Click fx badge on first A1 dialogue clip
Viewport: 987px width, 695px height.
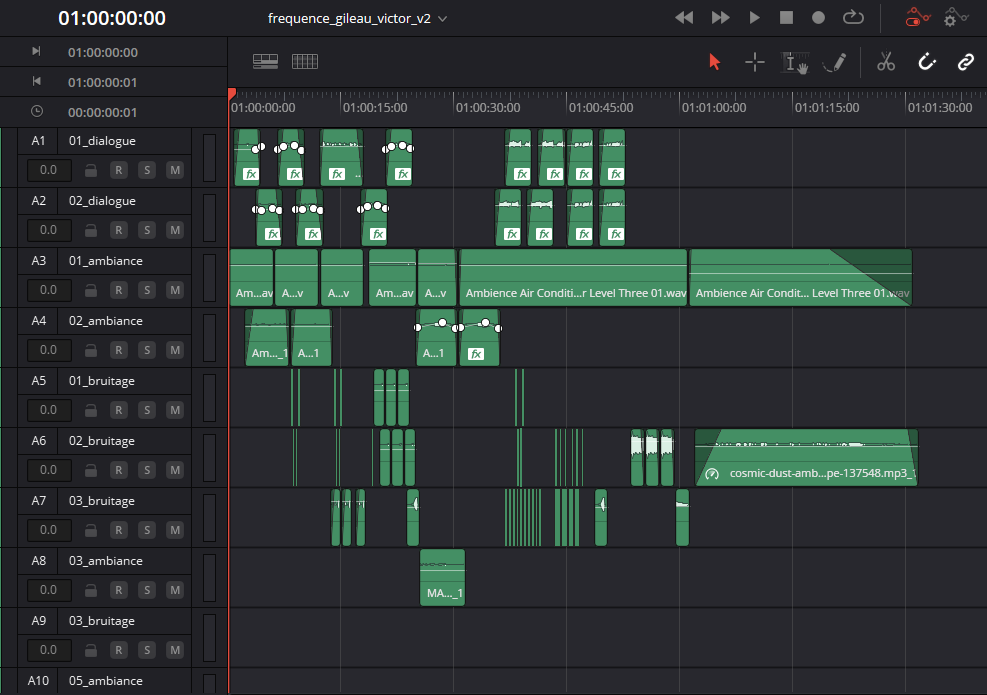click(x=251, y=174)
